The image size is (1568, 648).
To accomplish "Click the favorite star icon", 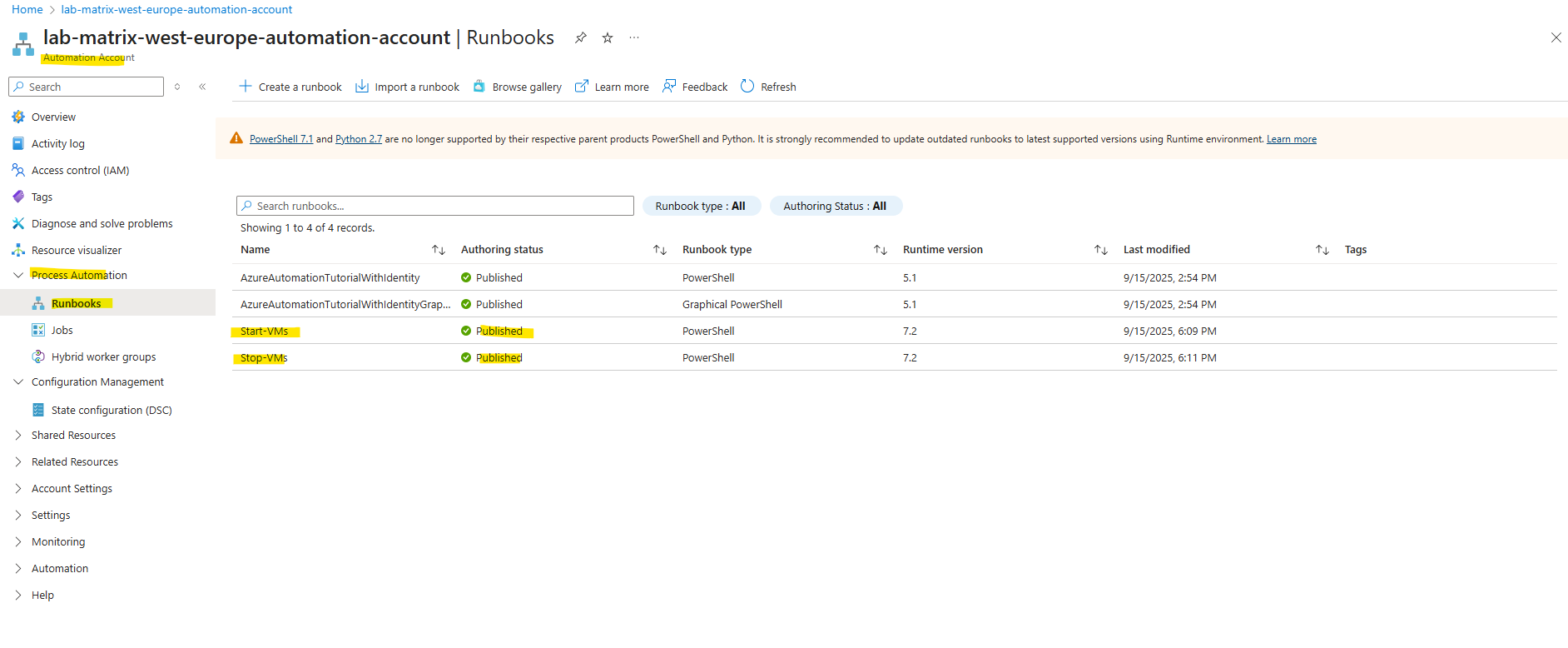I will 608,37.
